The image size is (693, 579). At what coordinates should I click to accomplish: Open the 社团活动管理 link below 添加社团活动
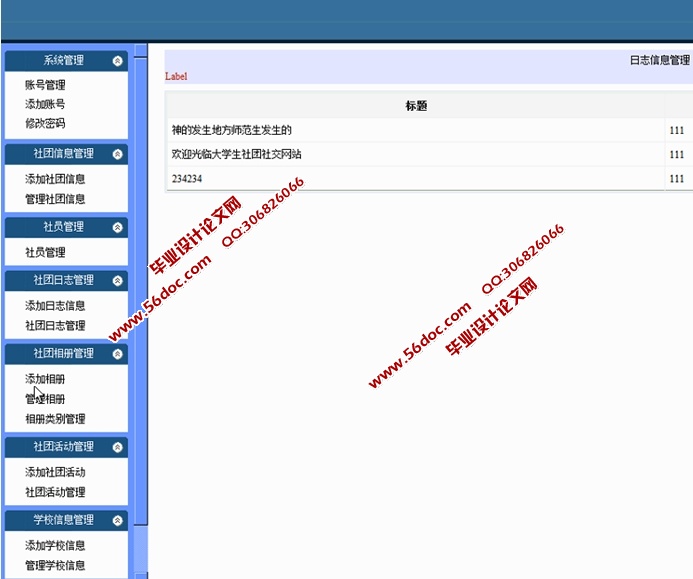[55, 492]
